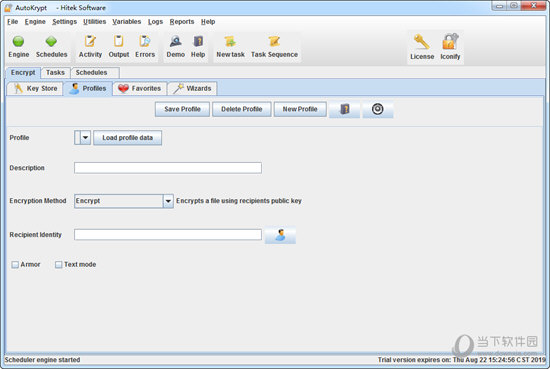View the Errors log icon
Viewport: 550px width, 369px height.
(145, 41)
